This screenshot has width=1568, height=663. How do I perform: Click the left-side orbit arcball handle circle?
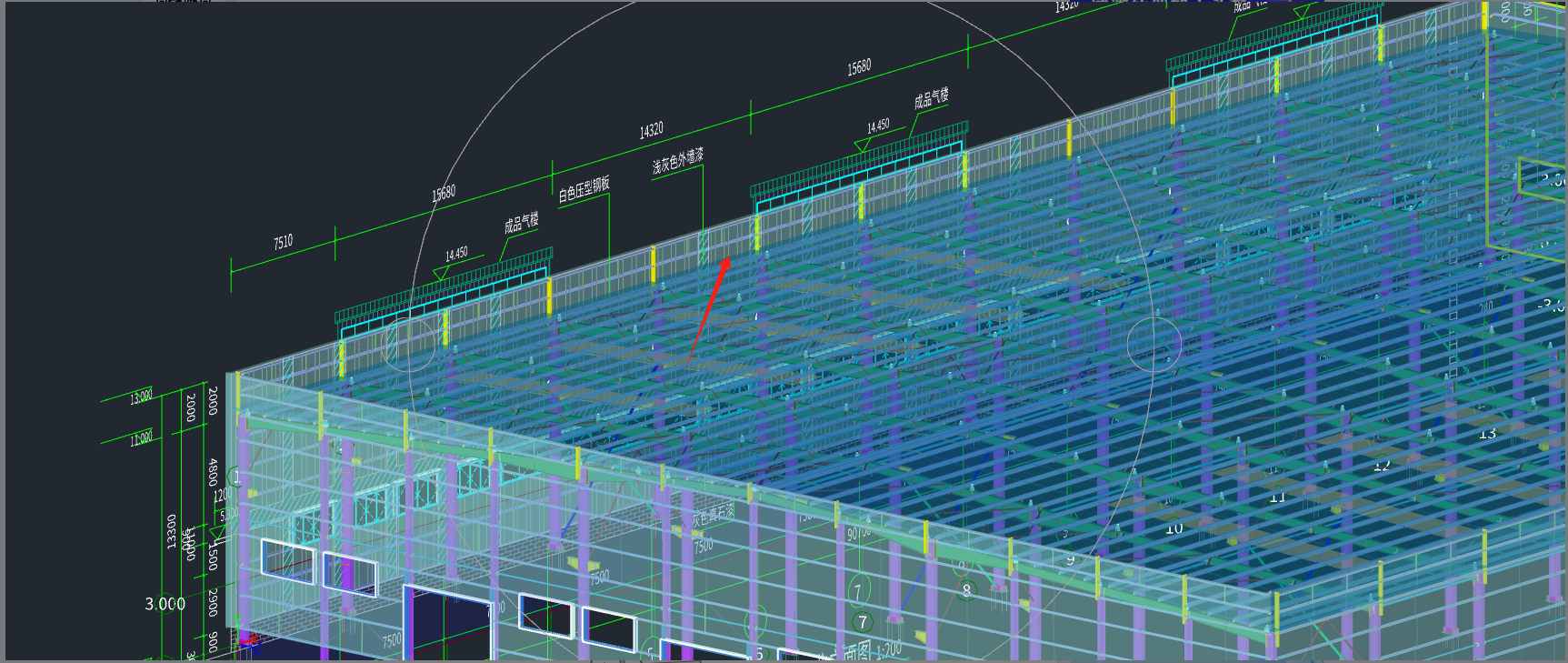pyautogui.click(x=409, y=344)
